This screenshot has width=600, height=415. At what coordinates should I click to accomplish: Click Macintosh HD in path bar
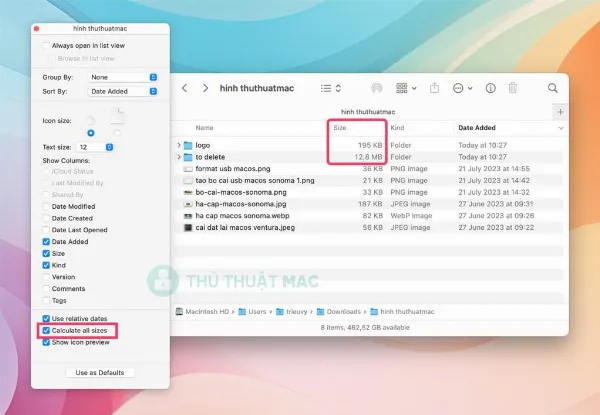(202, 312)
